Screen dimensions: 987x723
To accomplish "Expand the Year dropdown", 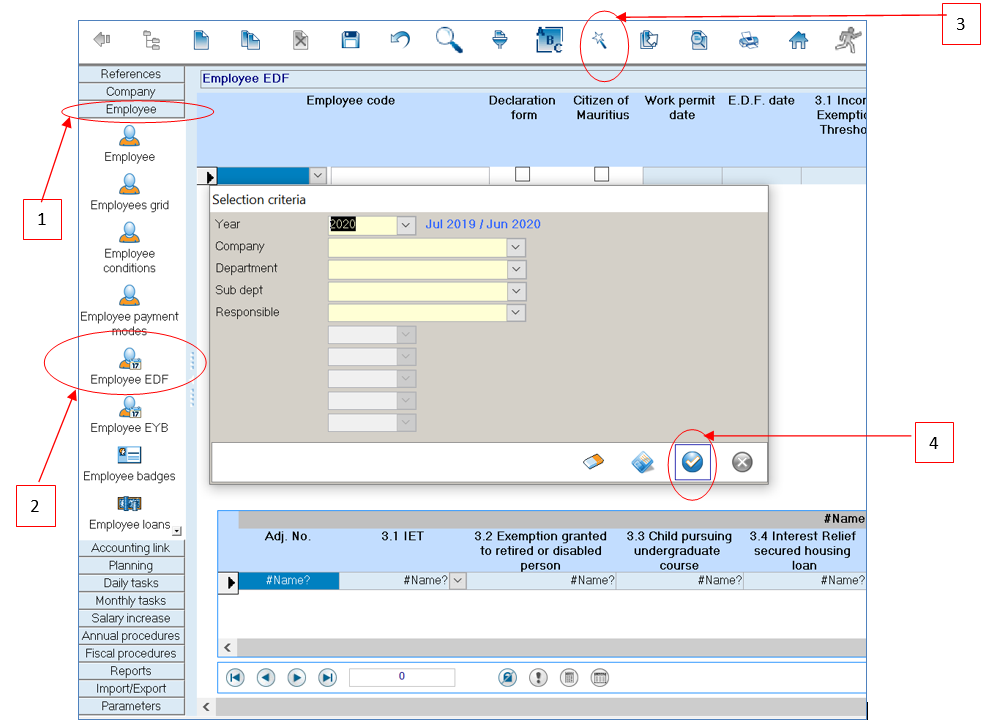I will [406, 225].
